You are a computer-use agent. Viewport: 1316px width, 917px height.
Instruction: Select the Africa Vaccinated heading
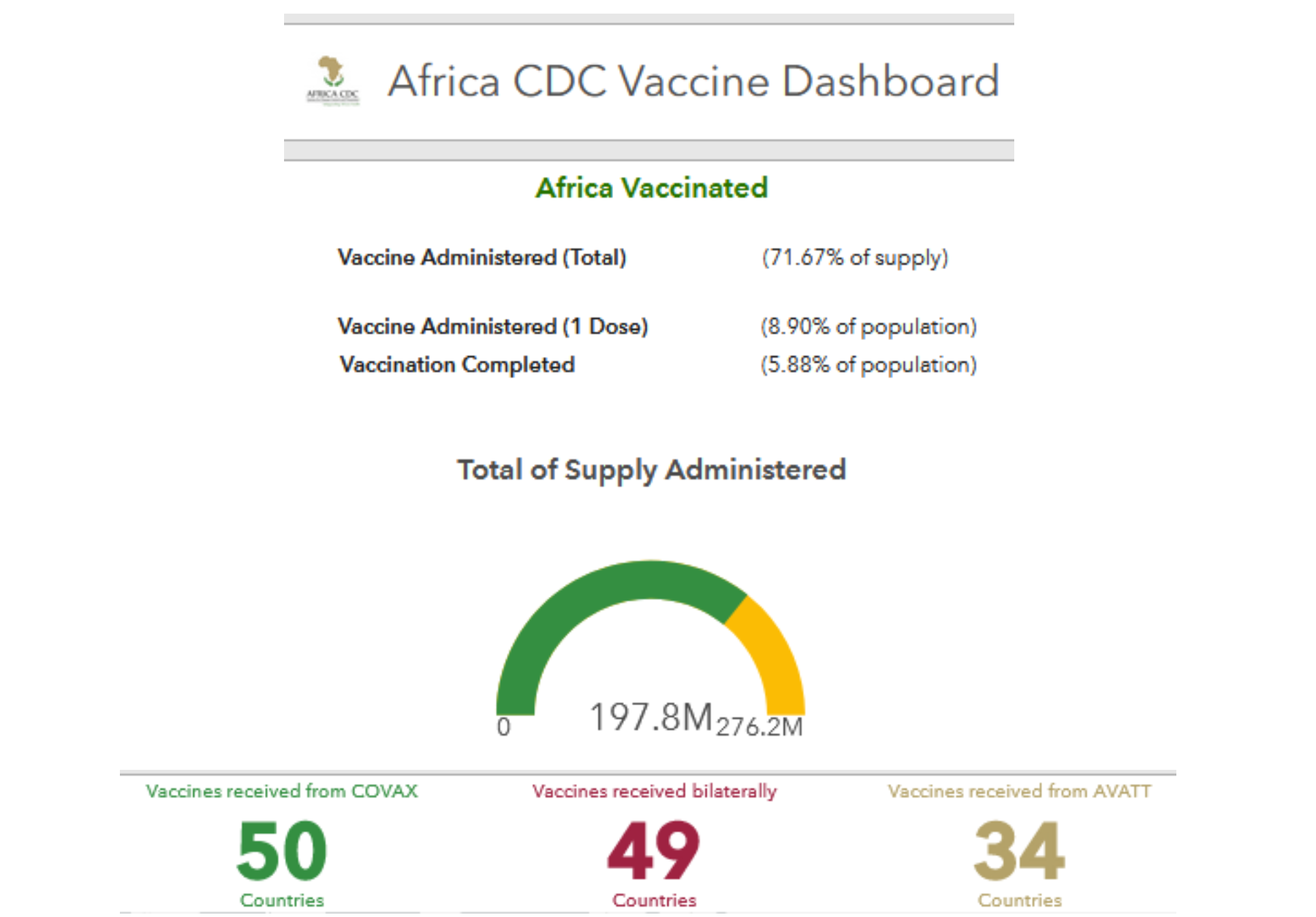pyautogui.click(x=651, y=187)
